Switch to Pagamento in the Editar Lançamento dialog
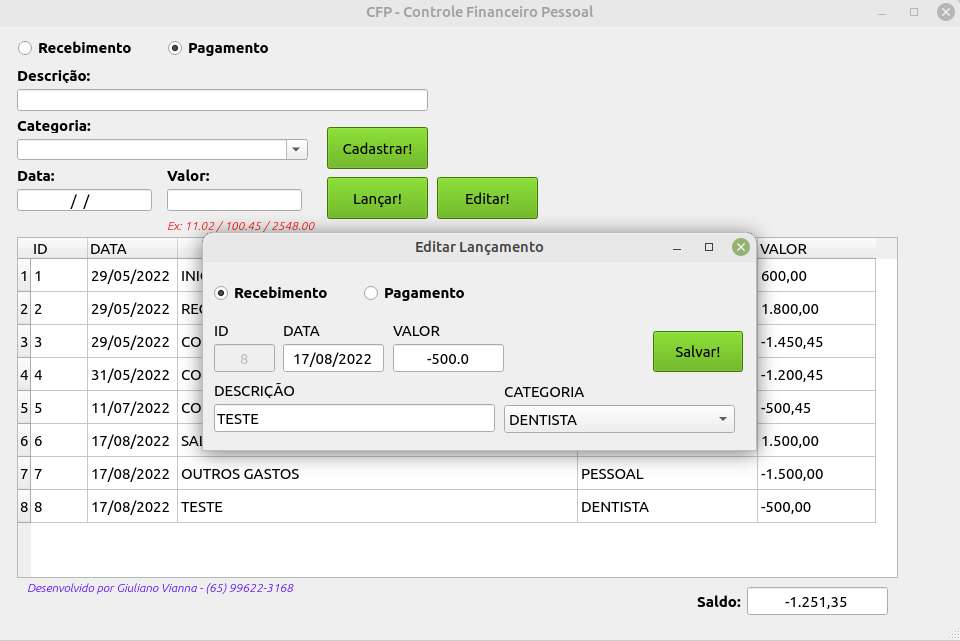Screen dimensions: 960x641 tap(371, 293)
